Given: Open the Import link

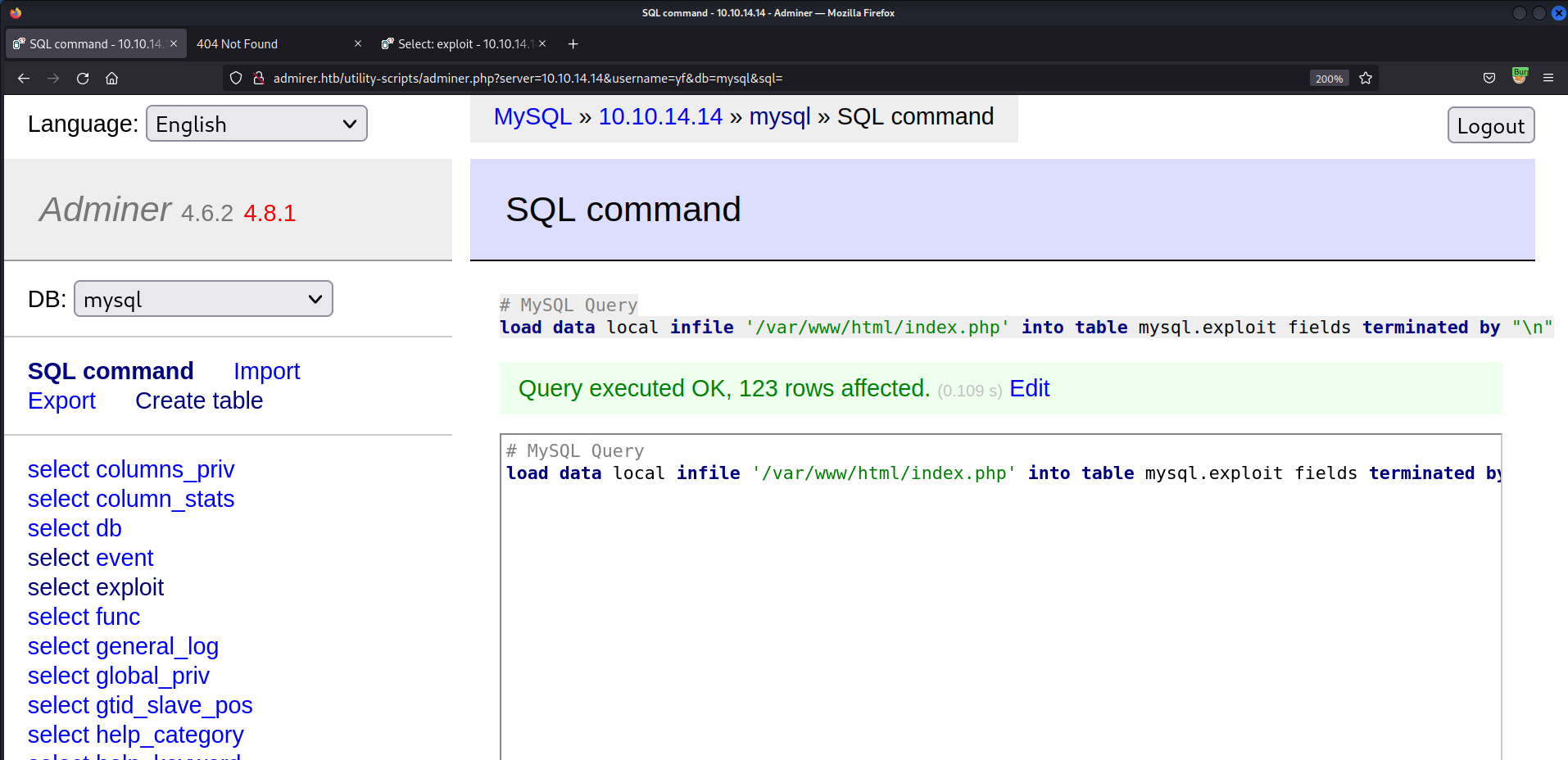Looking at the screenshot, I should [x=267, y=371].
